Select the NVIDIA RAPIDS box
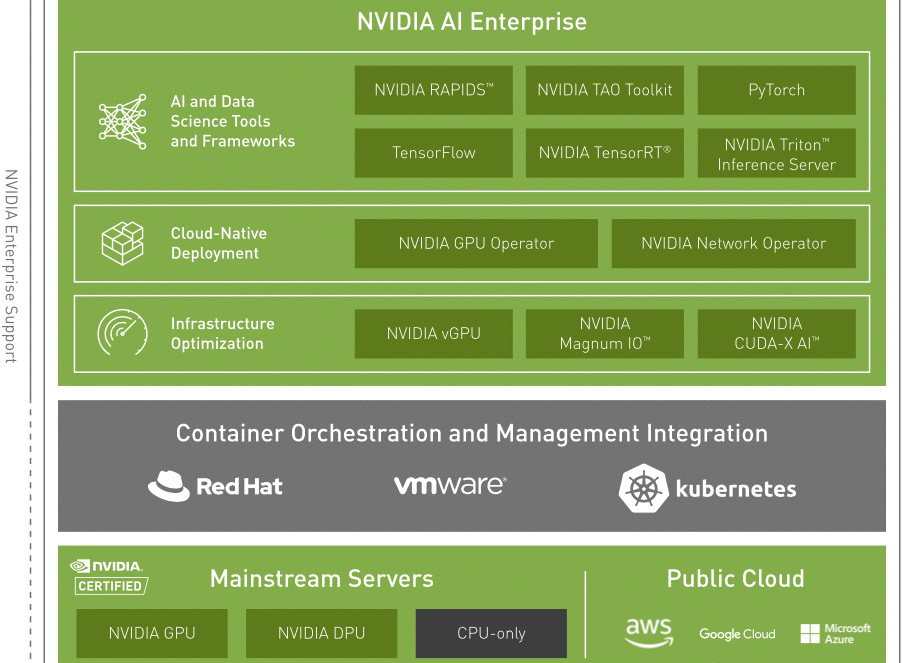This screenshot has width=903, height=663. pyautogui.click(x=434, y=90)
